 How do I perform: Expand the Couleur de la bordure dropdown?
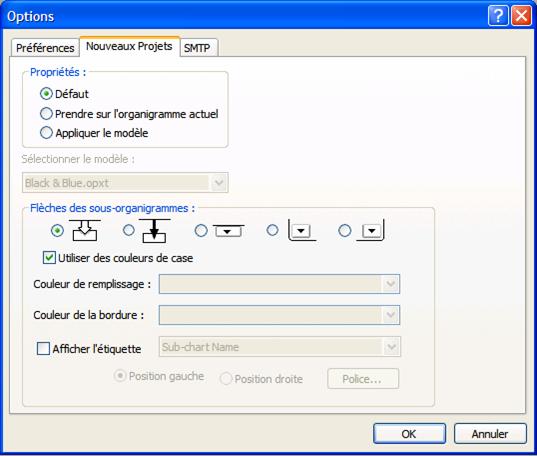tap(279, 315)
